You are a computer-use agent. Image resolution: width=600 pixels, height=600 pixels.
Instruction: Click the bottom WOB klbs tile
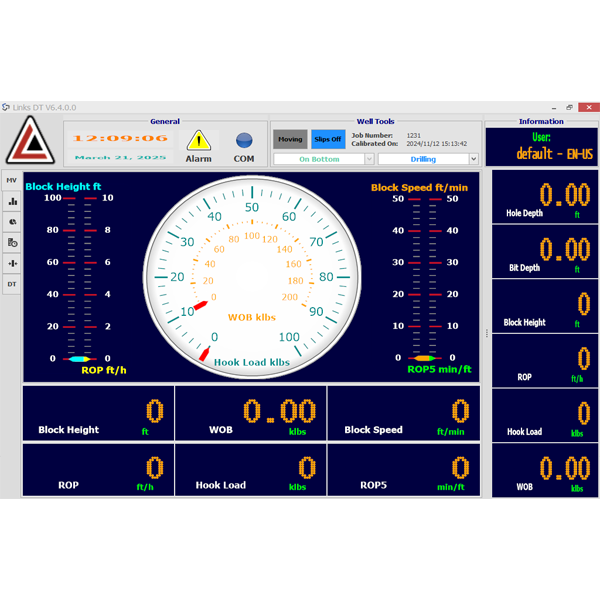[251, 413]
